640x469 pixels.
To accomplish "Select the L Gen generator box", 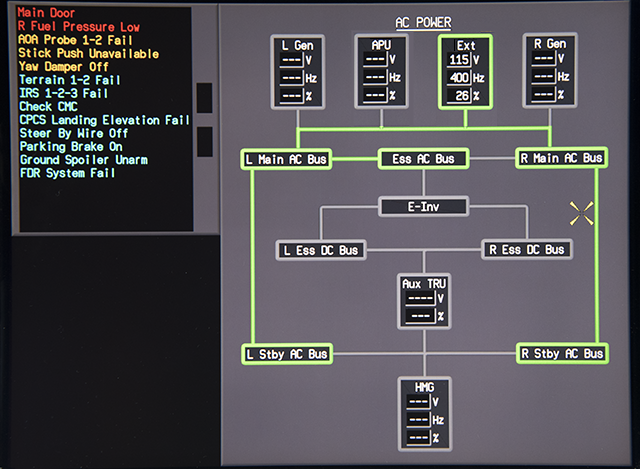I will click(298, 72).
